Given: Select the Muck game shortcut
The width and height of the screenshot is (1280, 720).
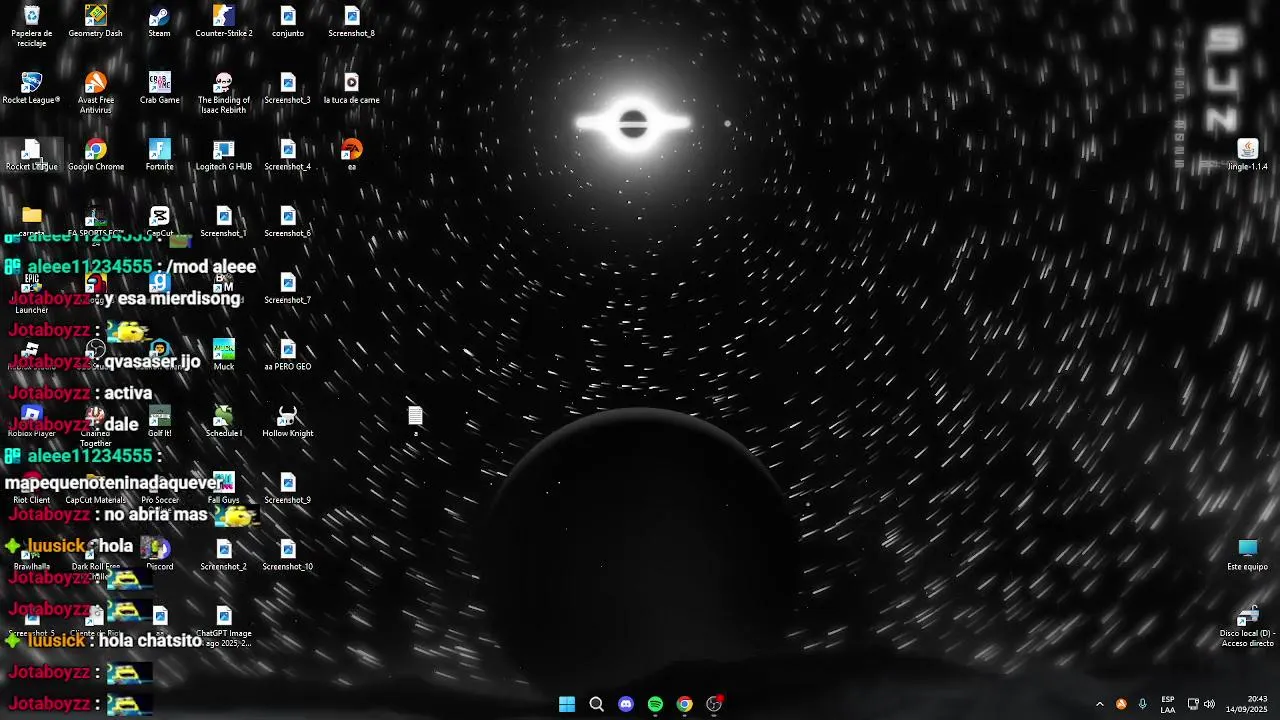Looking at the screenshot, I should pyautogui.click(x=224, y=355).
